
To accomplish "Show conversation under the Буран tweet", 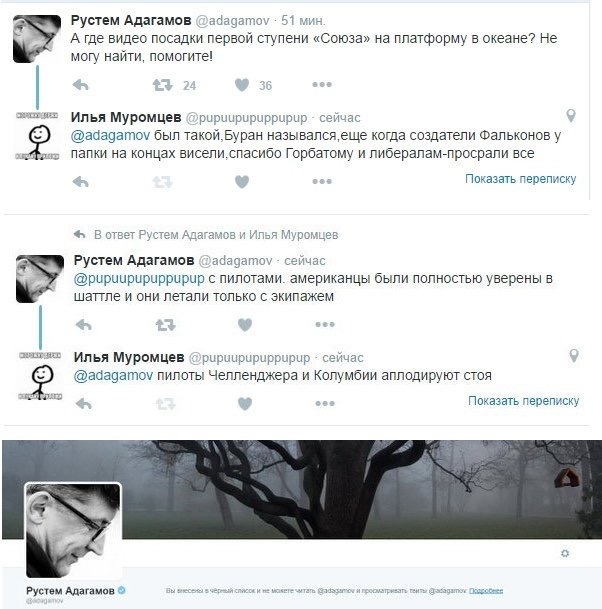I will click(520, 179).
